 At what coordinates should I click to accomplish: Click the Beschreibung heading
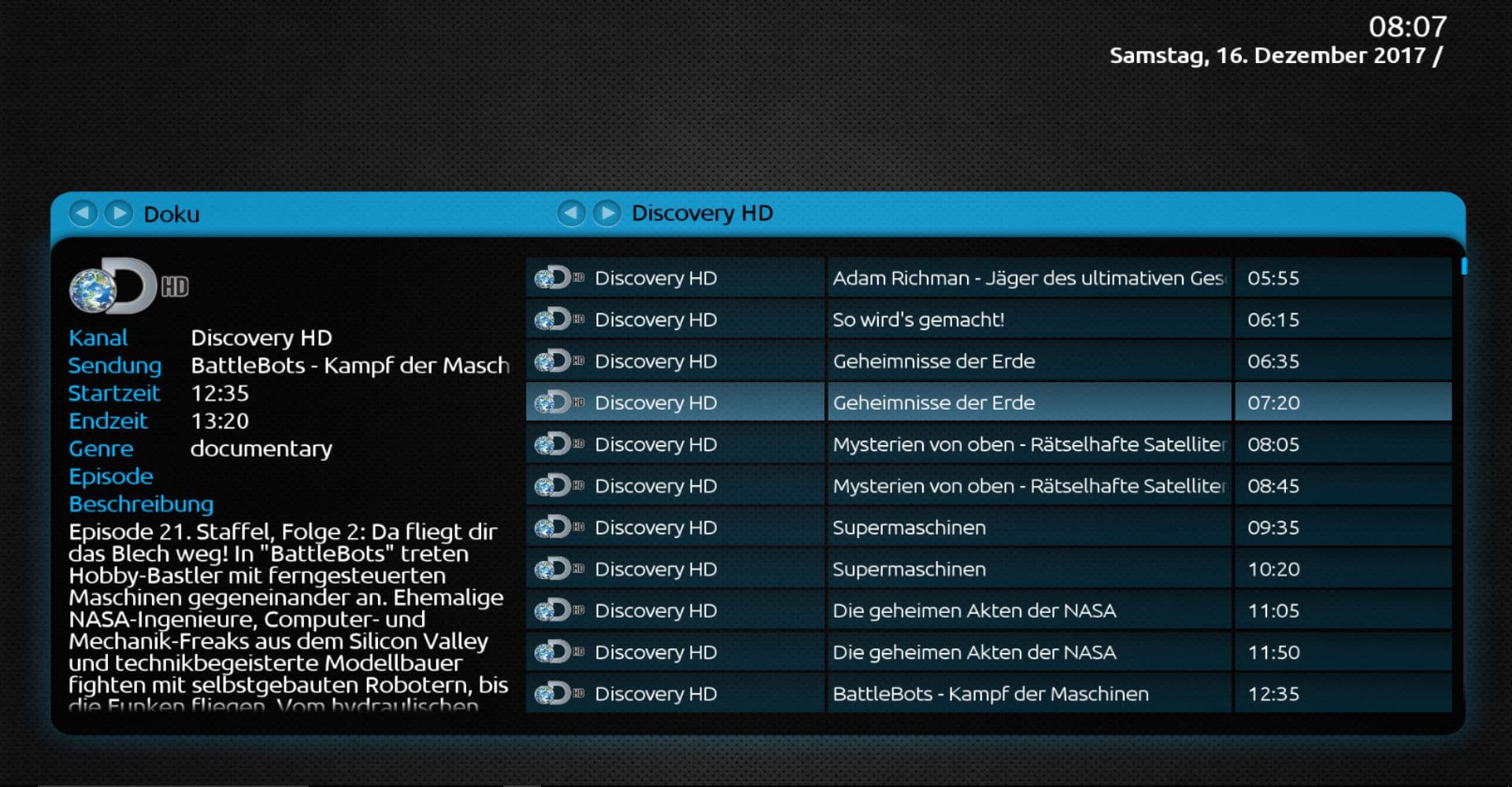[141, 504]
